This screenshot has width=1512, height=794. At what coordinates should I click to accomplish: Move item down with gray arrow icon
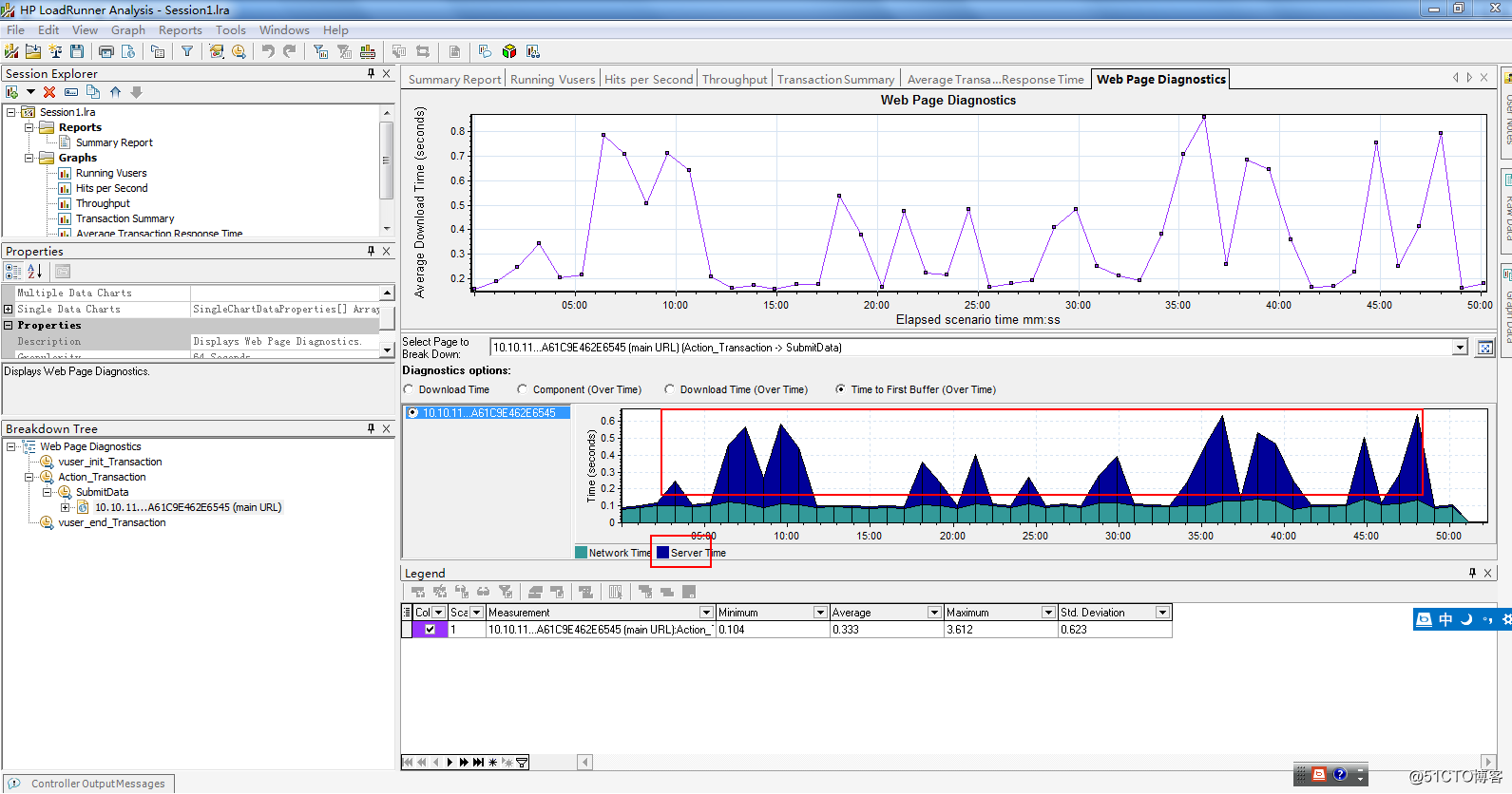click(x=136, y=92)
